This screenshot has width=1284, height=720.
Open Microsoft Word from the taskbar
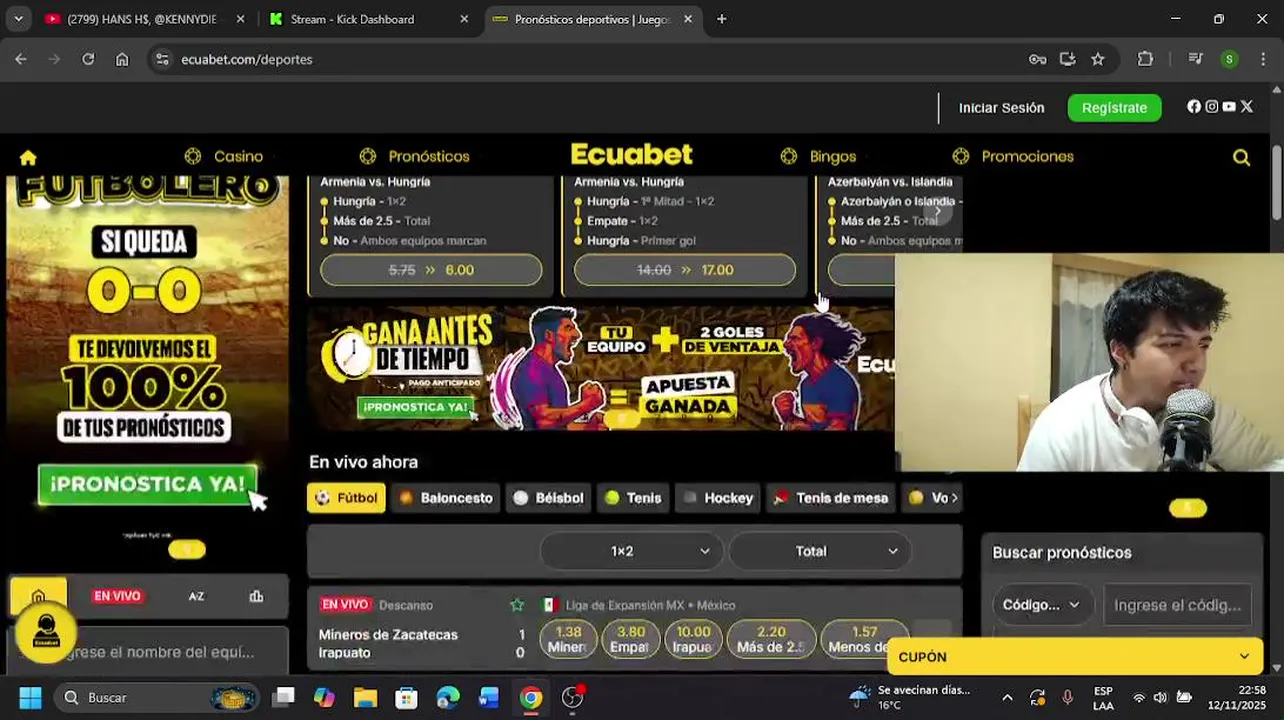(x=489, y=697)
